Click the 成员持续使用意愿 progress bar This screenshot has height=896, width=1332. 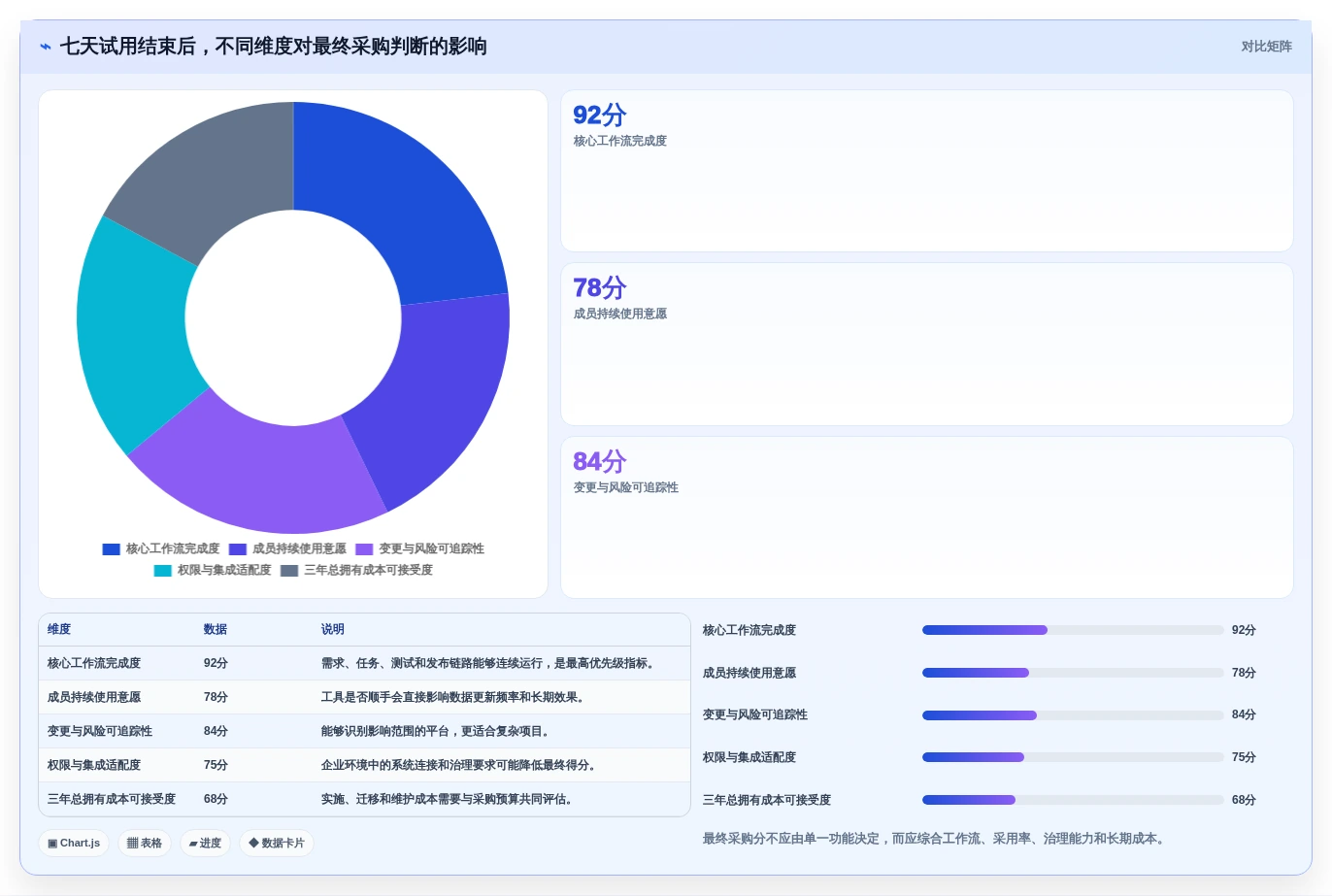point(1073,673)
